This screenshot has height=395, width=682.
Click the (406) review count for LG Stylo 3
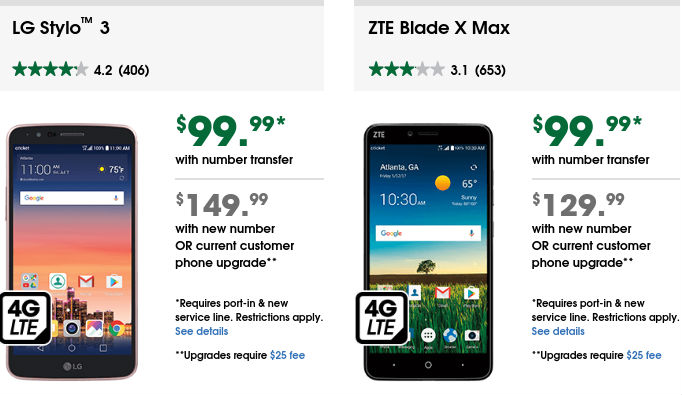(x=134, y=70)
